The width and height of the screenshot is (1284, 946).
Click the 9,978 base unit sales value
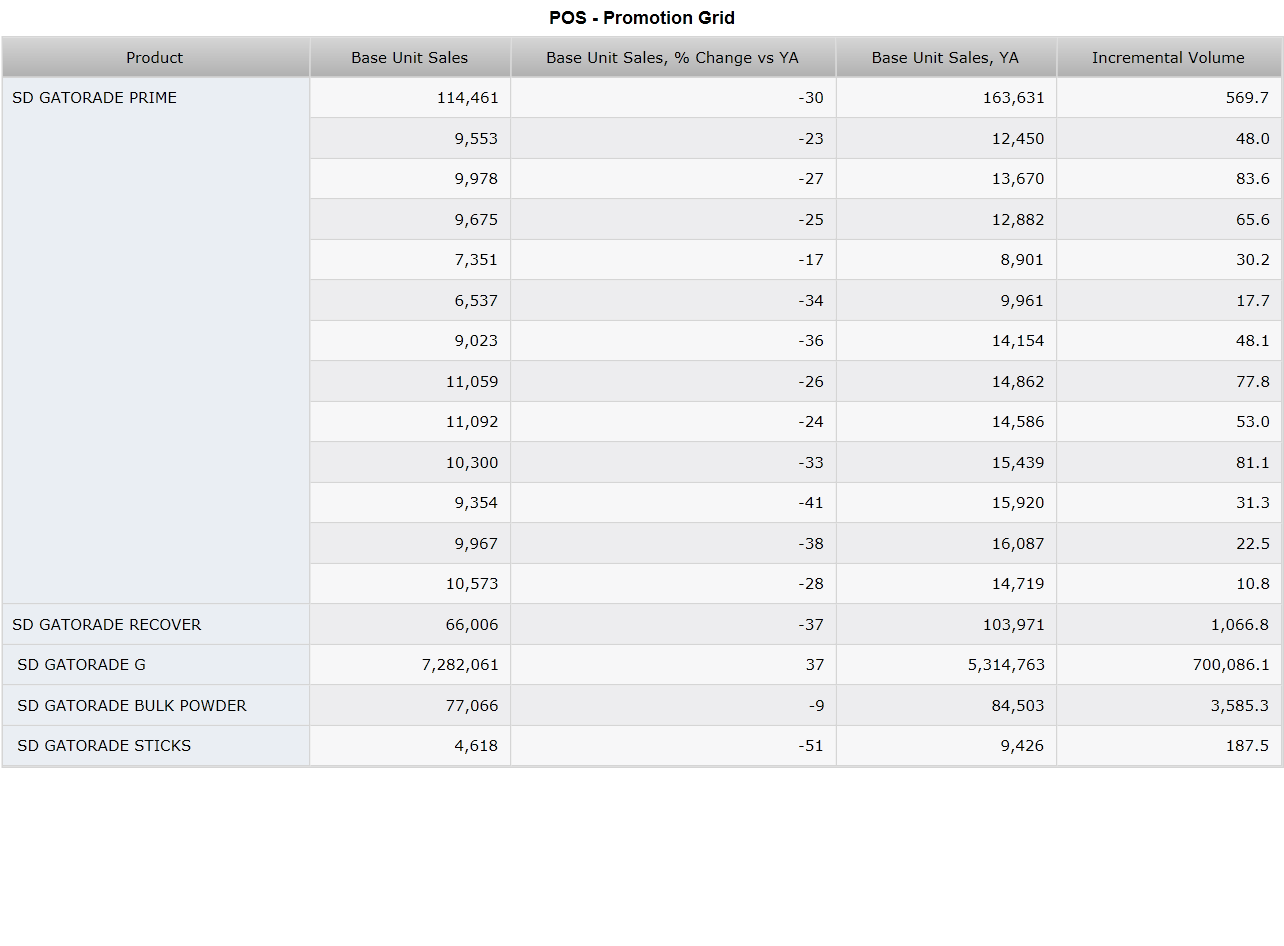coord(410,179)
